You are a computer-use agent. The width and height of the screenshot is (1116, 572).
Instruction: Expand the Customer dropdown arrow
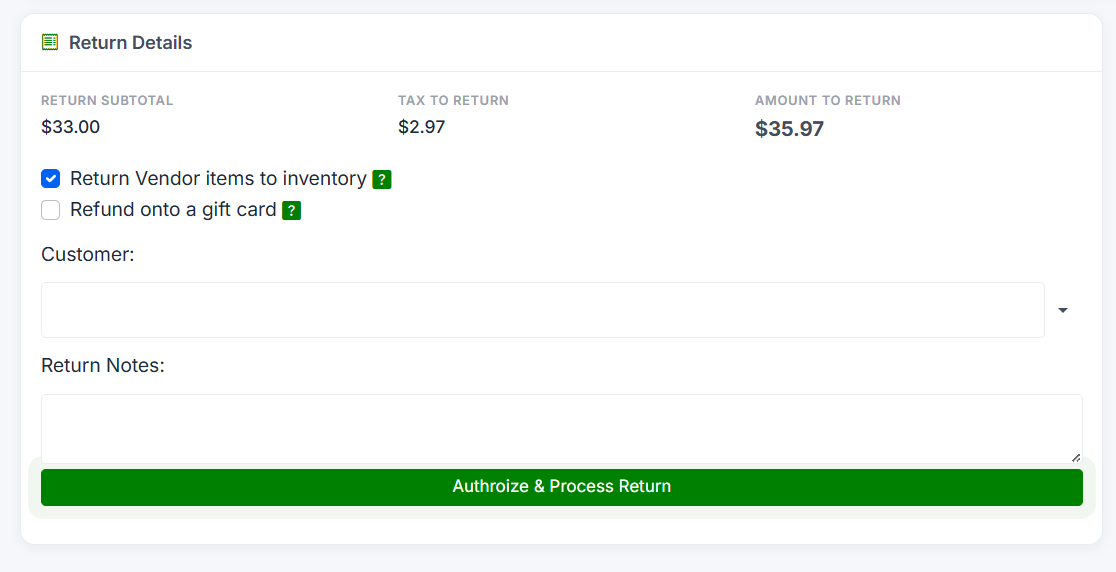(1063, 310)
